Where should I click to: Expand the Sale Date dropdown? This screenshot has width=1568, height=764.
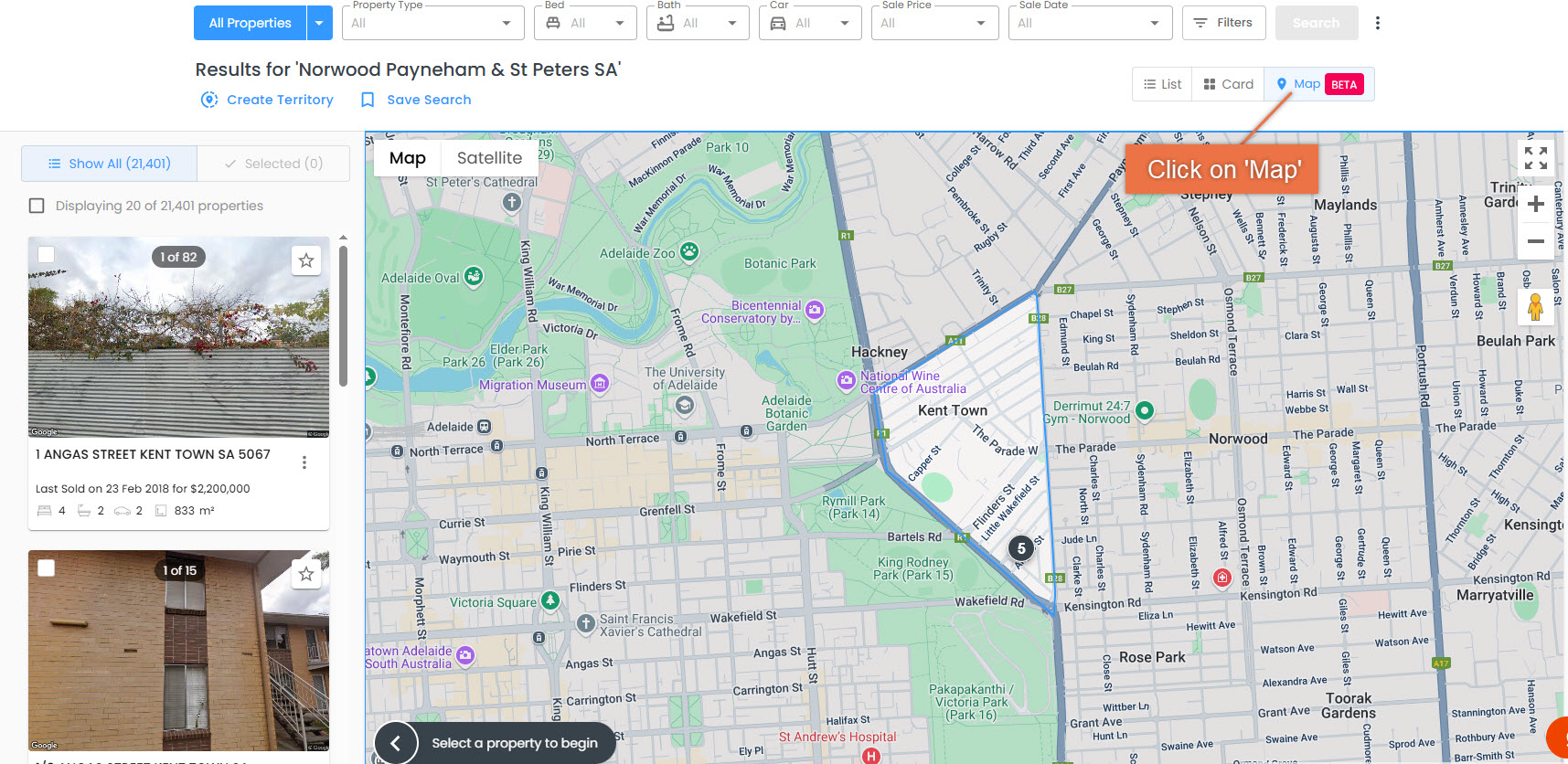click(1090, 23)
